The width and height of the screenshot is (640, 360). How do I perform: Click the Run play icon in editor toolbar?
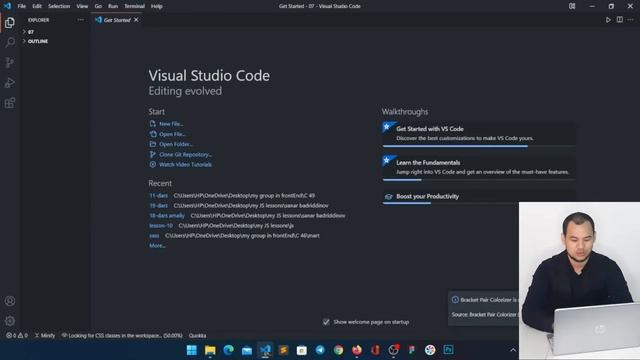click(608, 20)
